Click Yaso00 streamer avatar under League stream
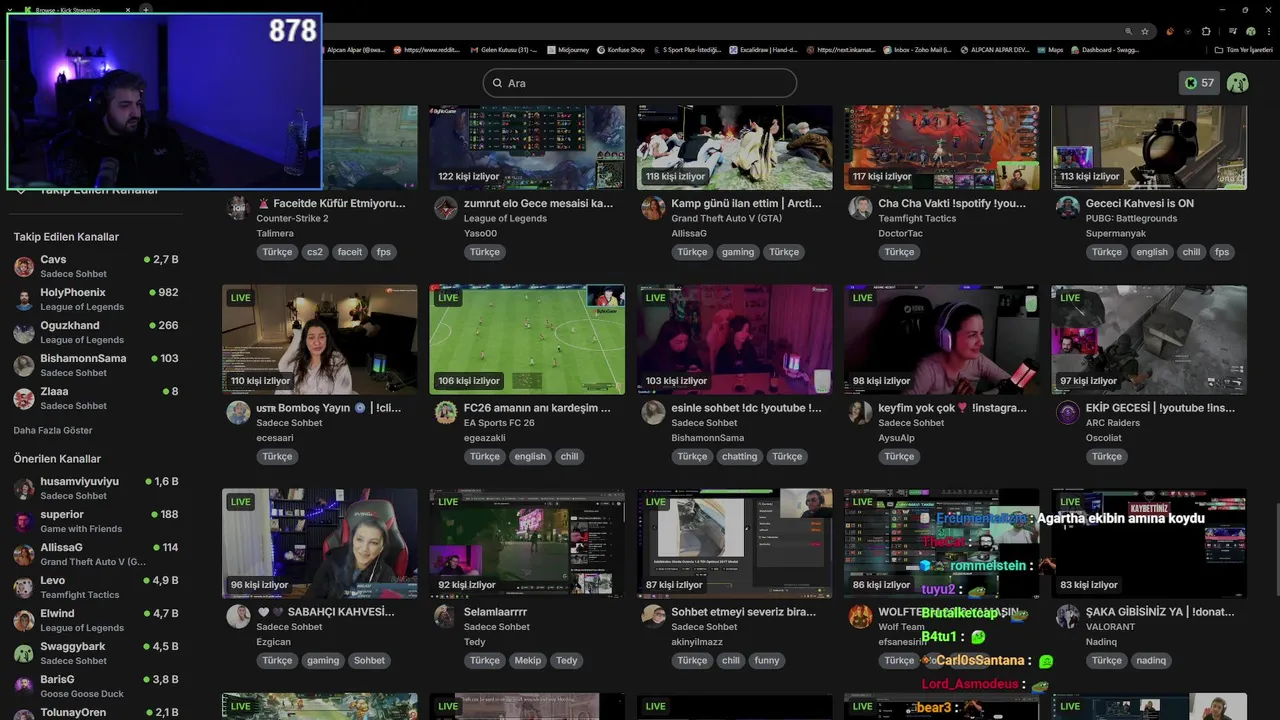 coord(446,208)
